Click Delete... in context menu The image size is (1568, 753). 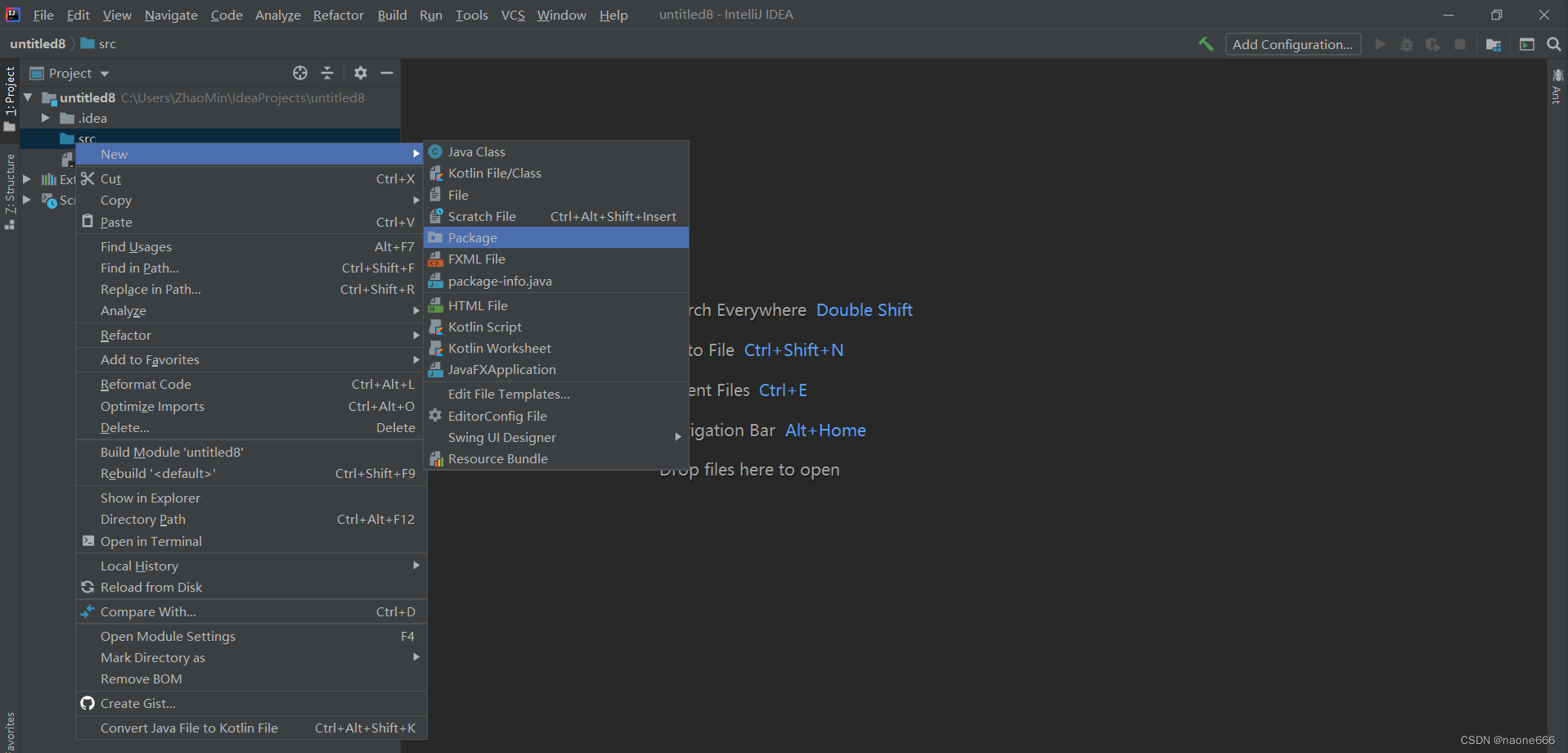pos(251,427)
